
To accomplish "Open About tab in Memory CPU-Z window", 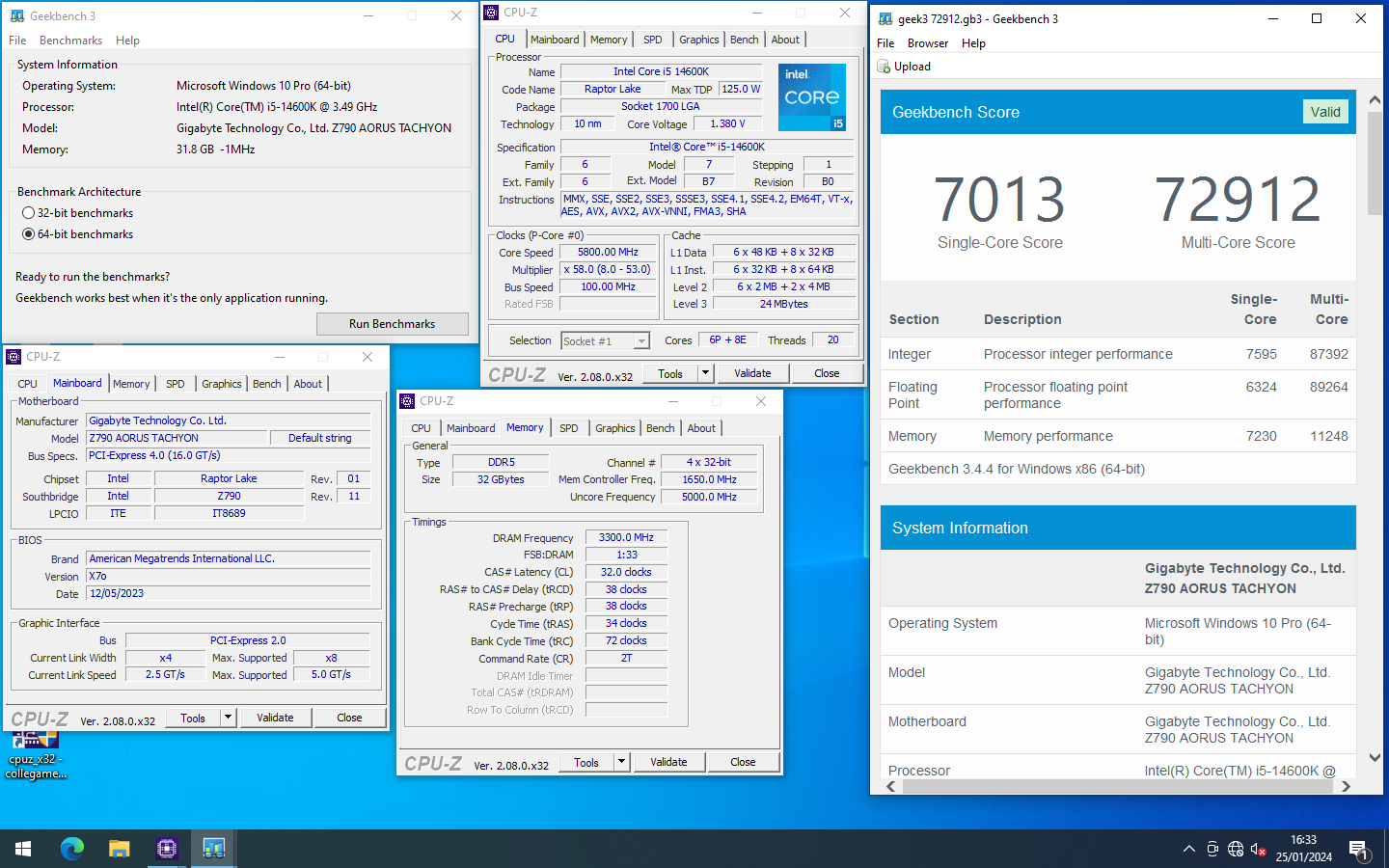I will click(701, 428).
